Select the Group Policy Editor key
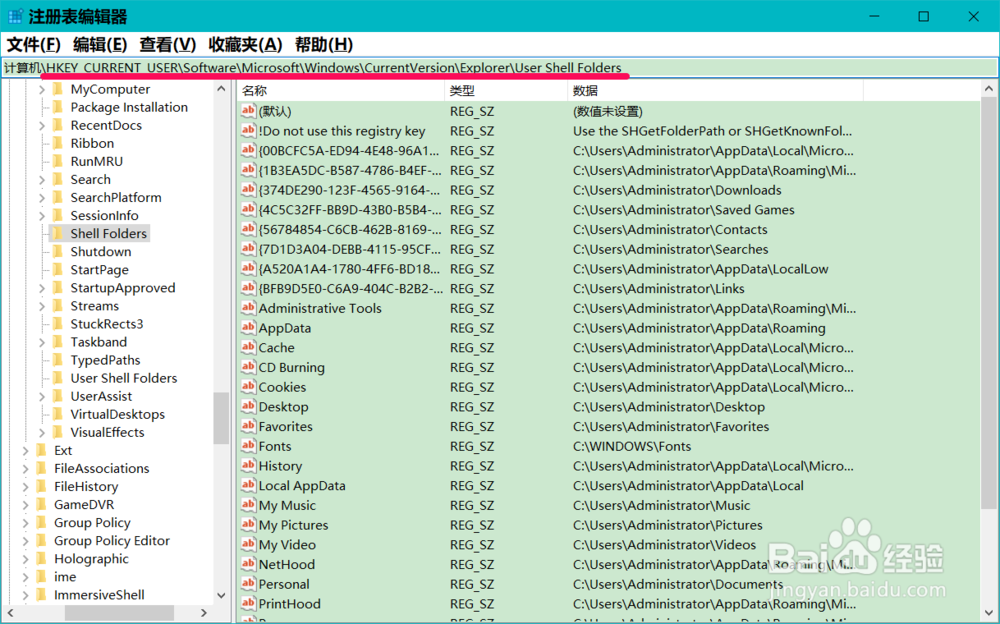 pos(112,540)
